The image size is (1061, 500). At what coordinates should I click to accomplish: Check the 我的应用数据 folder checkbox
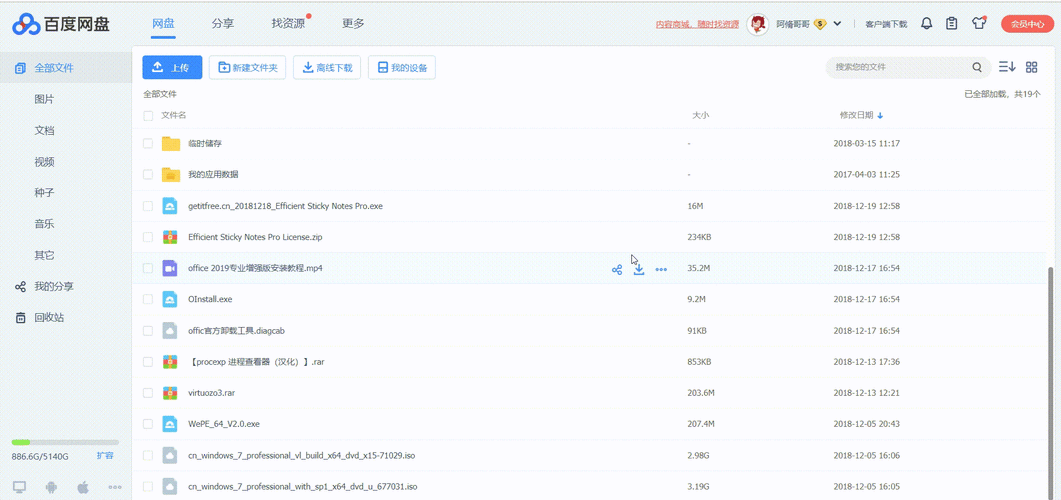(148, 175)
